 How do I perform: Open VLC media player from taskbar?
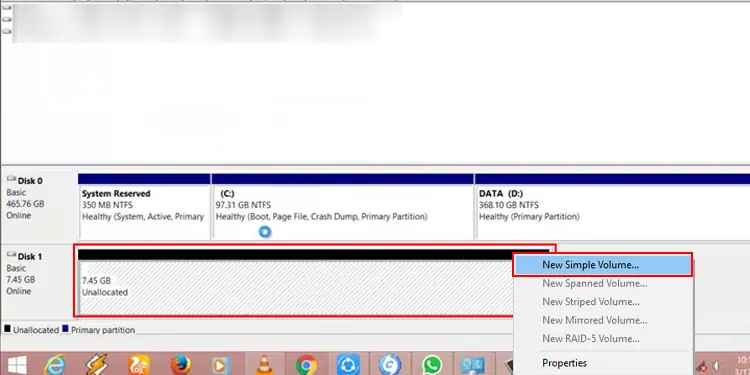pyautogui.click(x=263, y=366)
